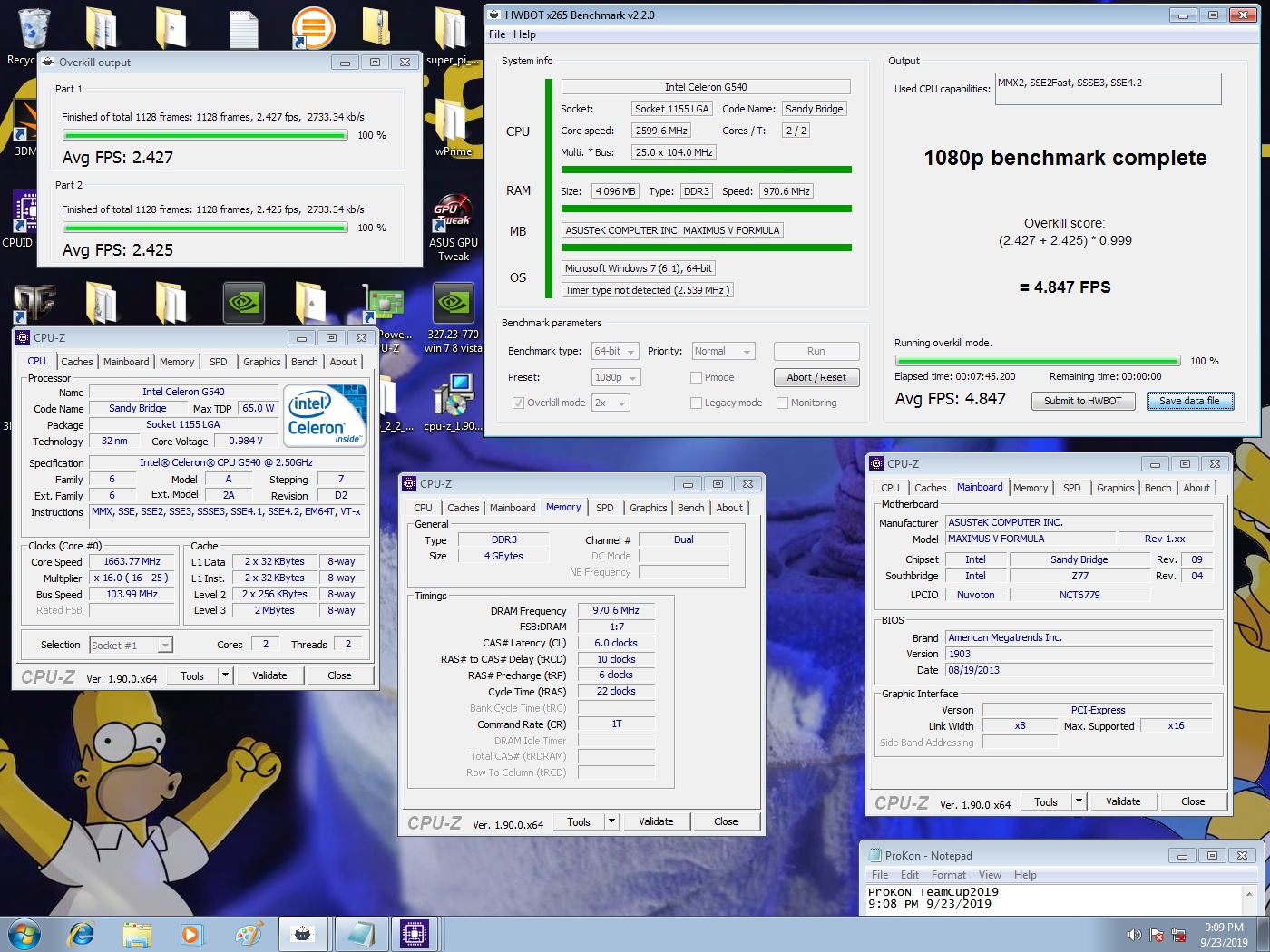This screenshot has height=952, width=1270.
Task: Open Windows Explorer from the taskbar
Action: 137,933
